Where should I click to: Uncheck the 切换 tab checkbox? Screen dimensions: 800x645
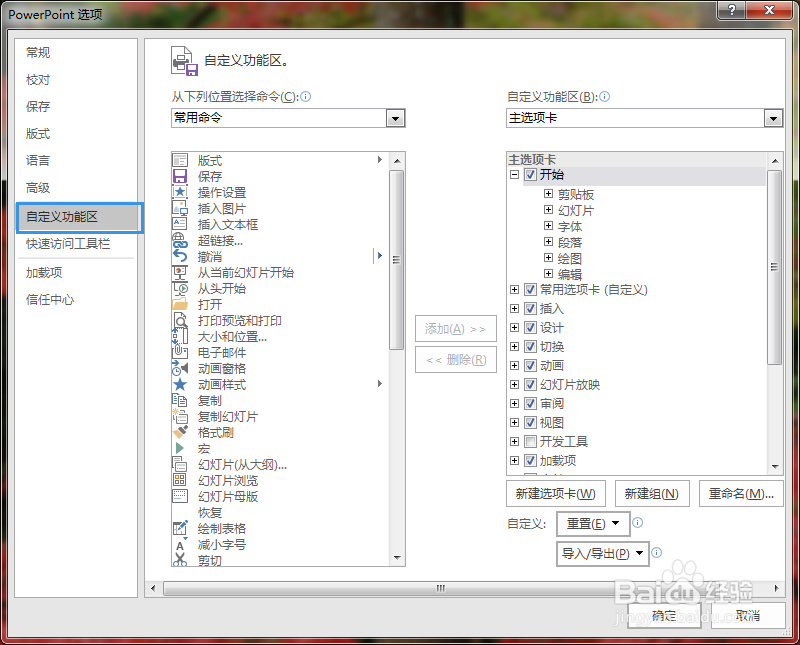tap(530, 346)
